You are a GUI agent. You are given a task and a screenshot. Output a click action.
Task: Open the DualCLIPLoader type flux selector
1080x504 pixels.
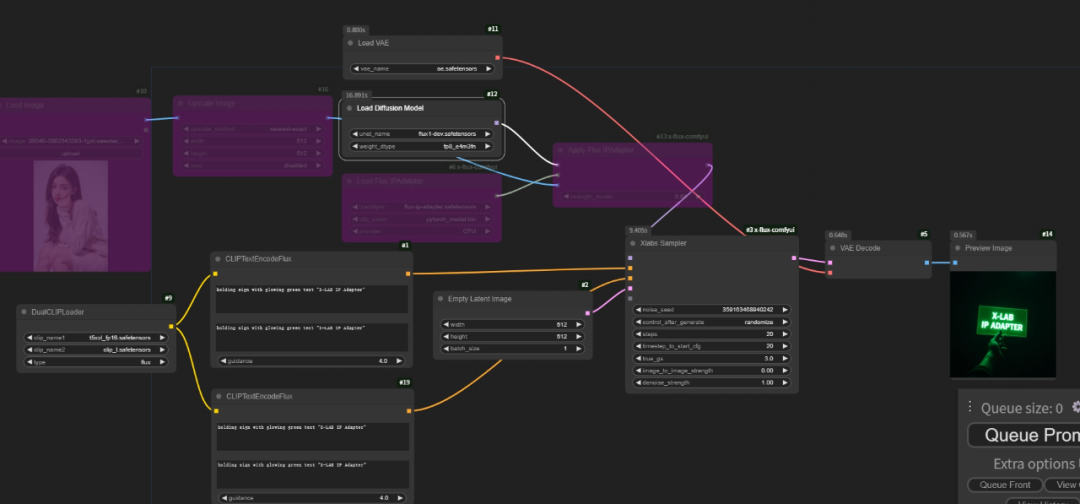96,362
